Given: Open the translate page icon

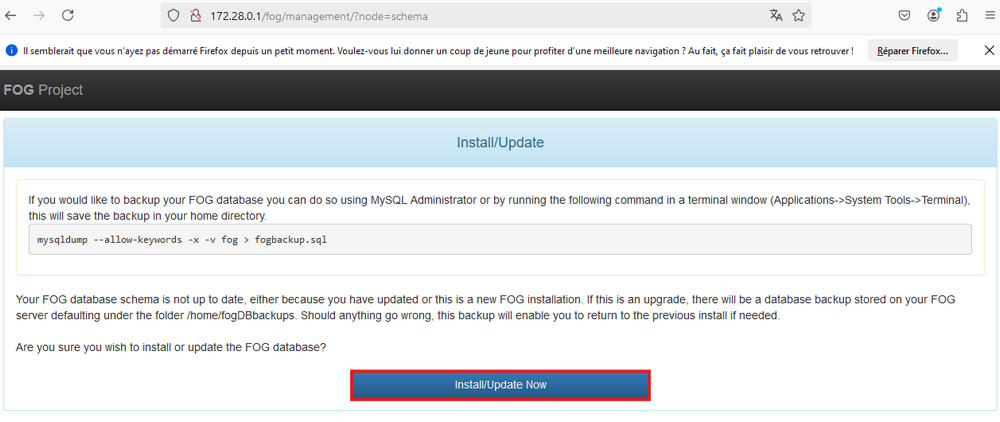Looking at the screenshot, I should [x=776, y=16].
